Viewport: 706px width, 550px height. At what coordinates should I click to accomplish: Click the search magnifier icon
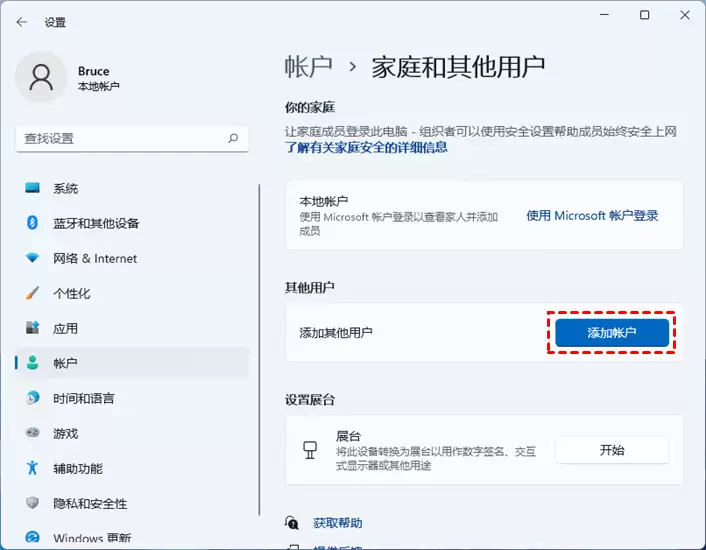pos(233,138)
